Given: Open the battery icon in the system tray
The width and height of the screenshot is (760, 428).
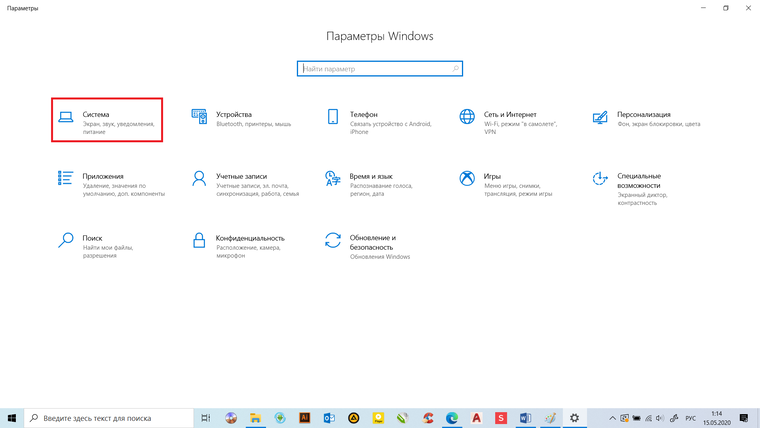Looking at the screenshot, I should coord(636,418).
